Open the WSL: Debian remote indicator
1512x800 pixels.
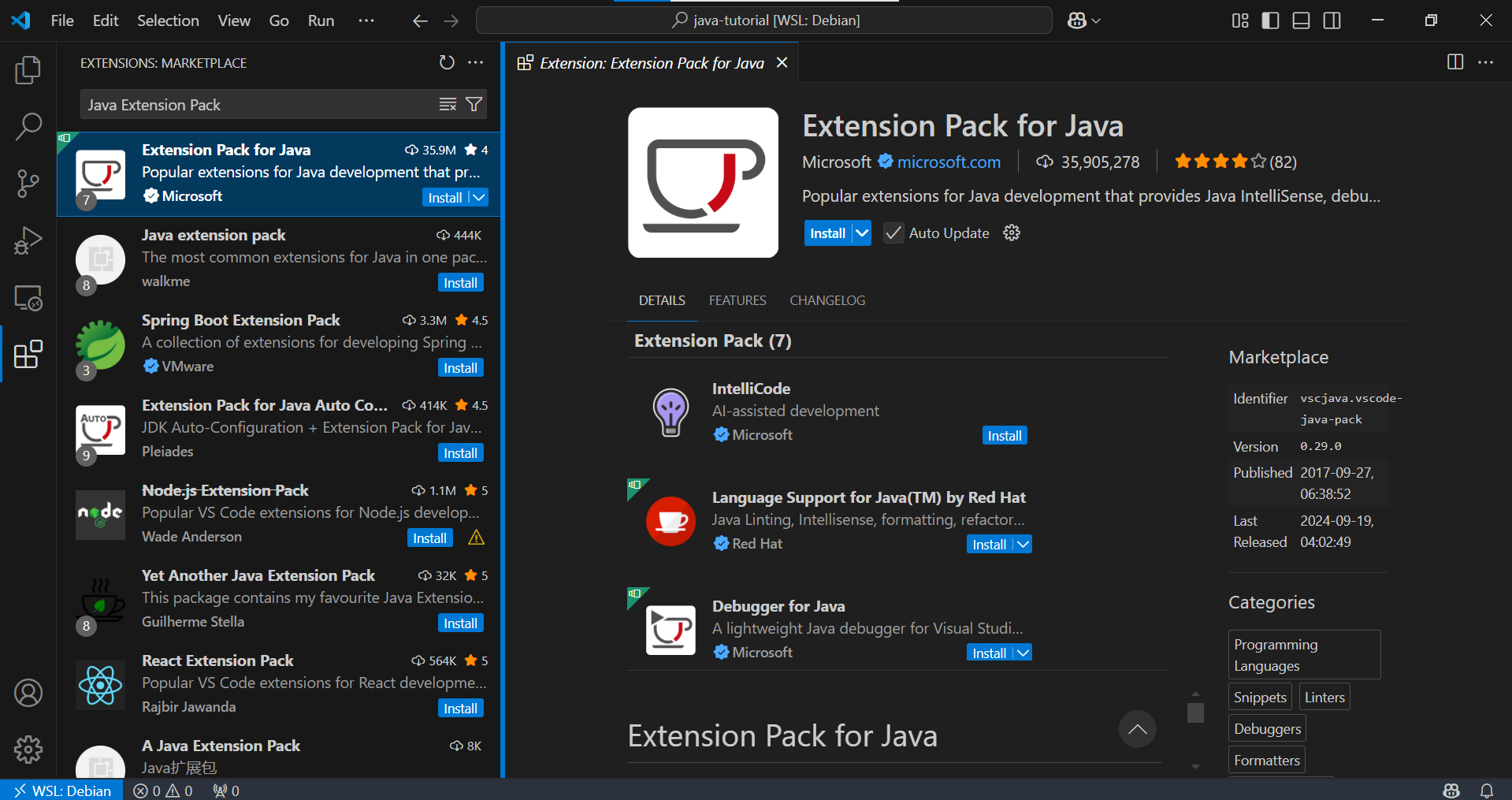tap(62, 791)
